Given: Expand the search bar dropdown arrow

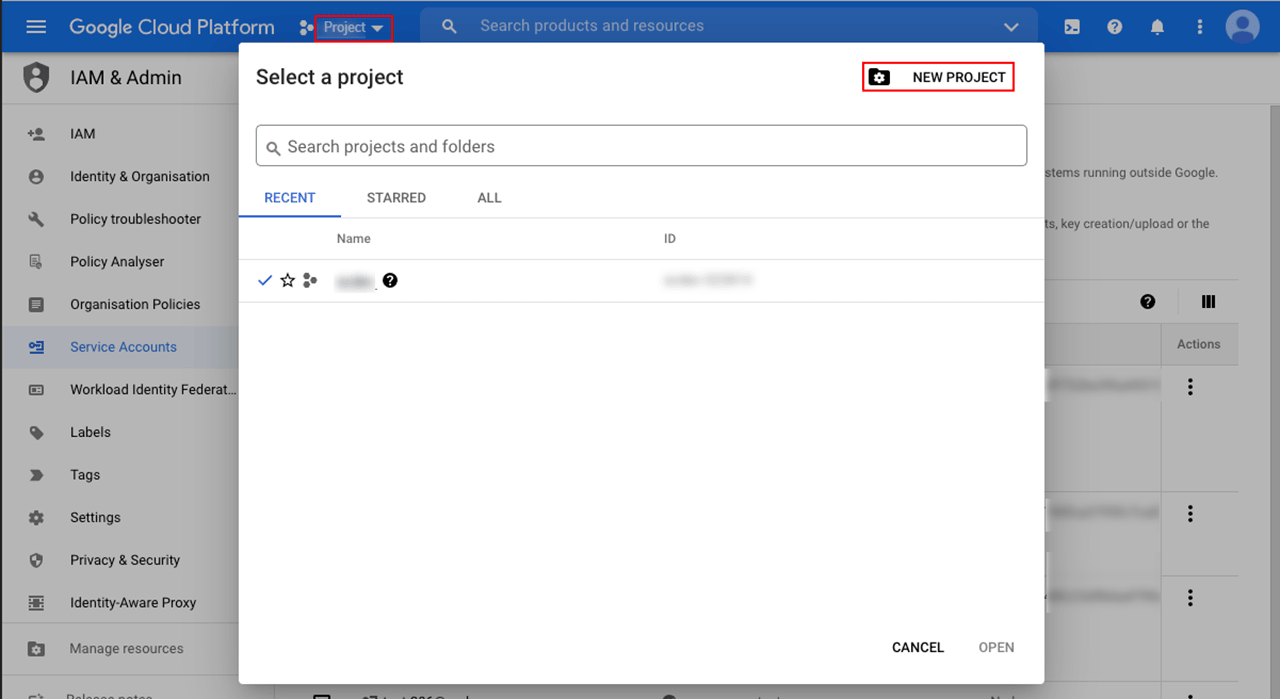Looking at the screenshot, I should click(x=1011, y=27).
